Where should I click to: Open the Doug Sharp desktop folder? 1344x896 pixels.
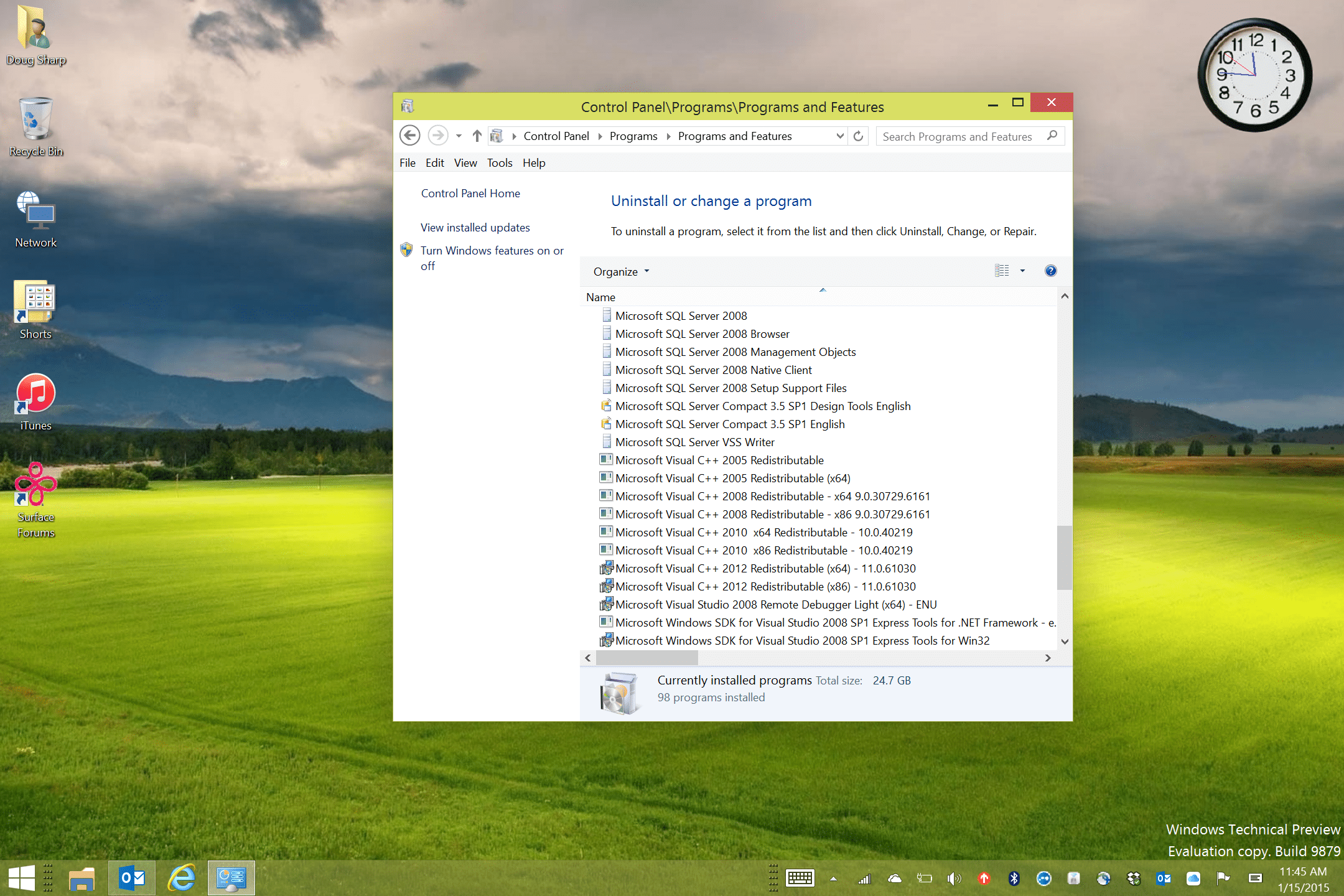pyautogui.click(x=35, y=35)
